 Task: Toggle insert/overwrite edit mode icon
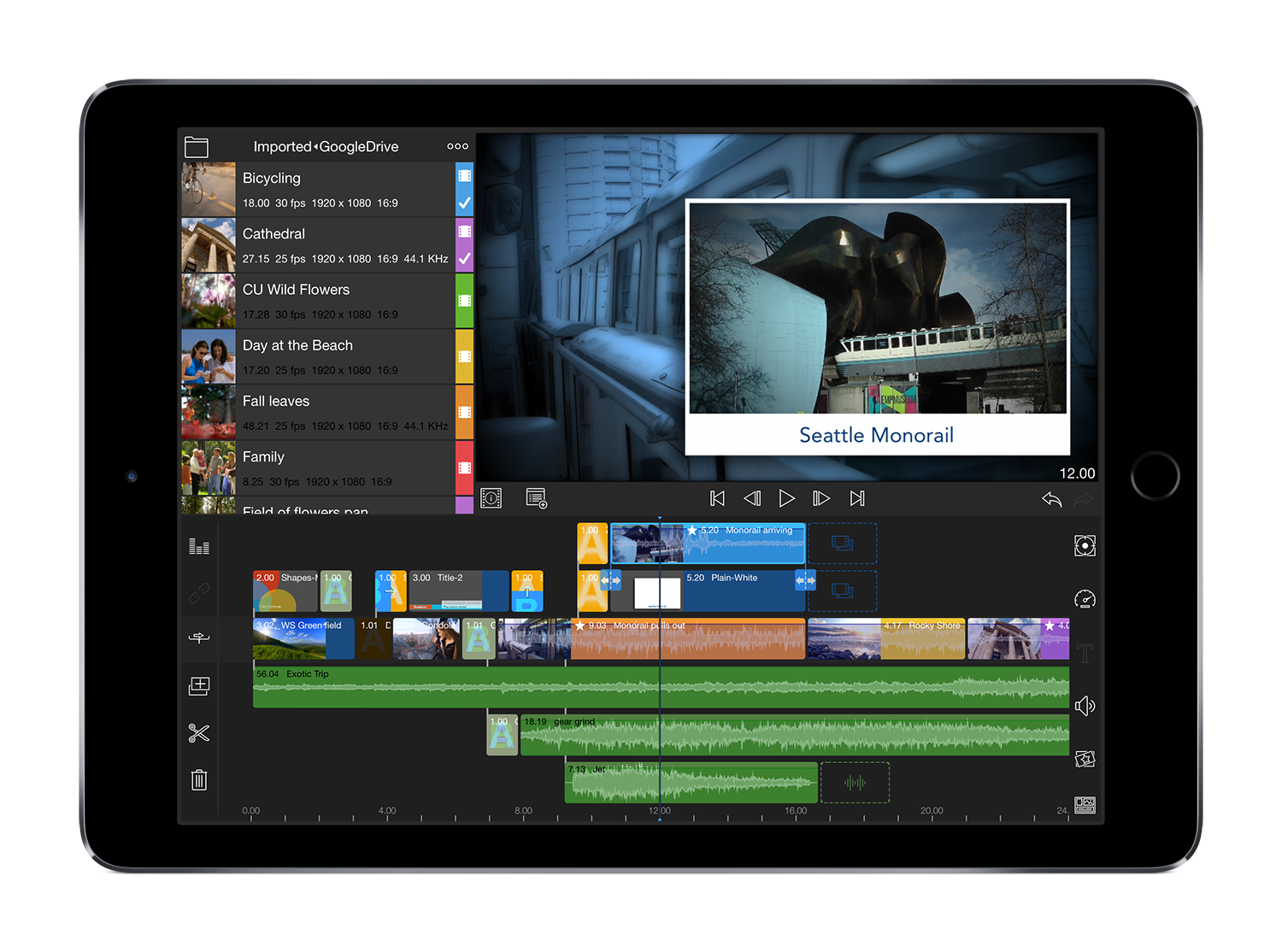coord(199,638)
